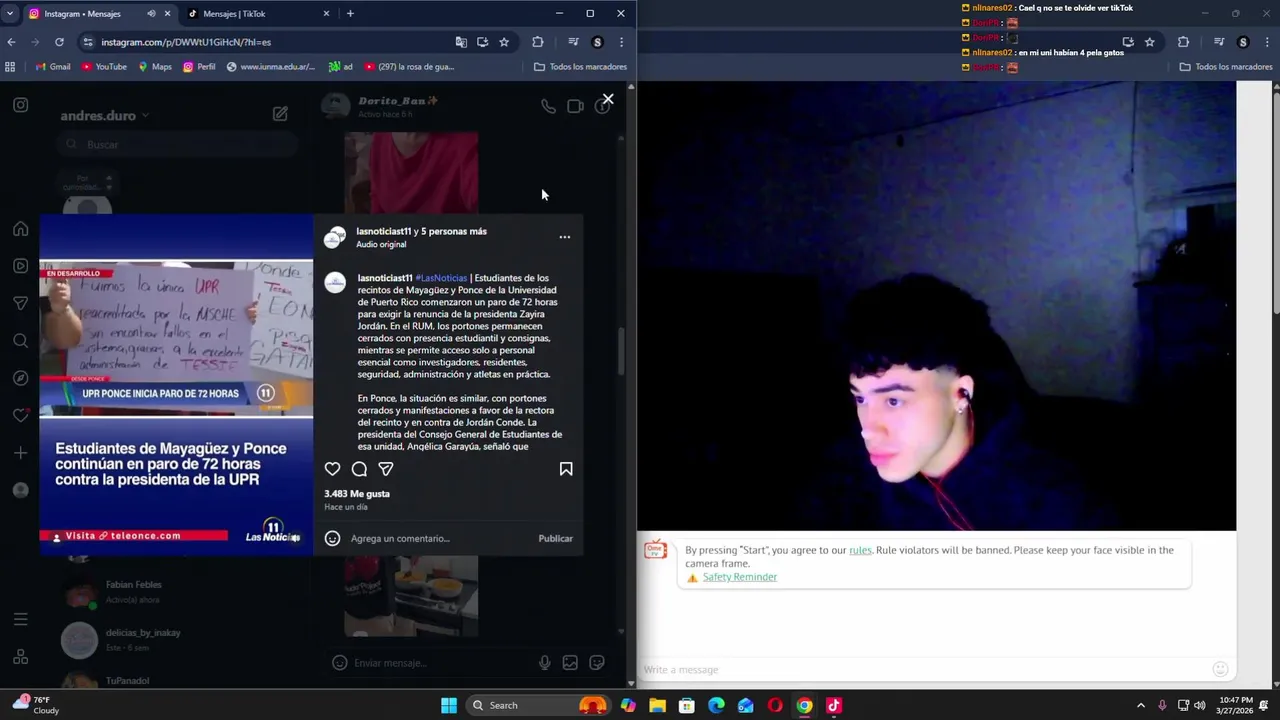This screenshot has width=1280, height=720.
Task: Click the Create plus icon in sidebar
Action: coord(20,453)
